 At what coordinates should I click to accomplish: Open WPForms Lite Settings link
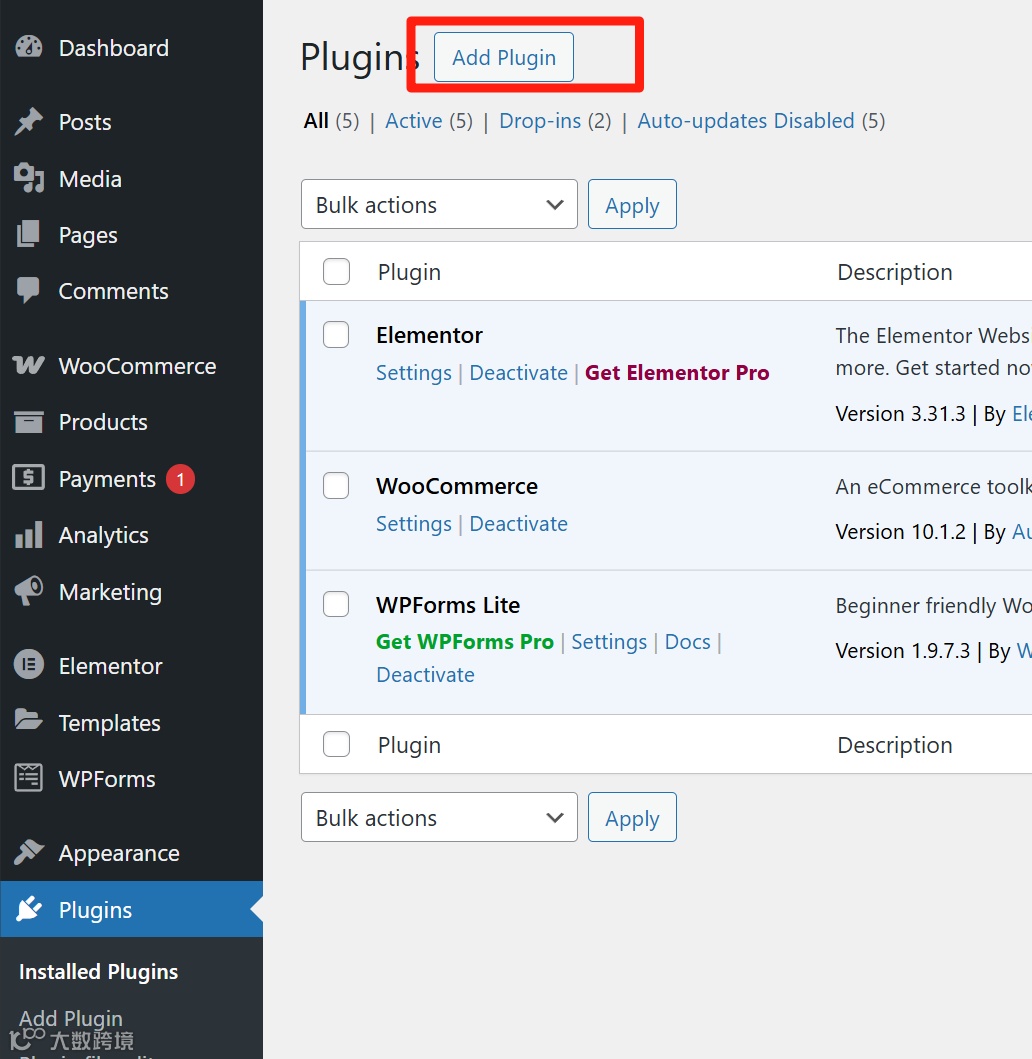click(609, 642)
